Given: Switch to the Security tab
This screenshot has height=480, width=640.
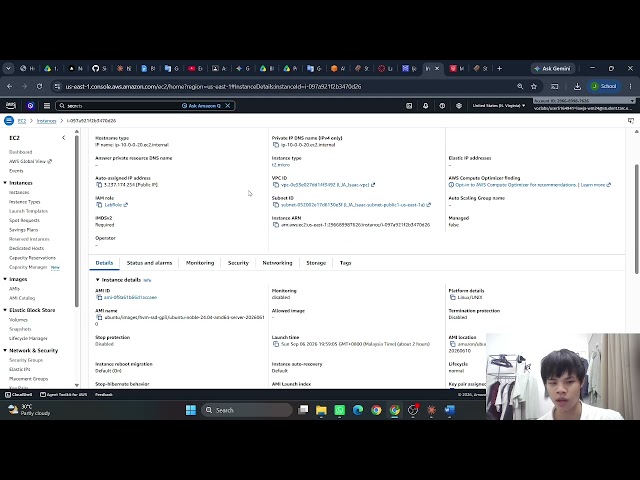Looking at the screenshot, I should 238,263.
